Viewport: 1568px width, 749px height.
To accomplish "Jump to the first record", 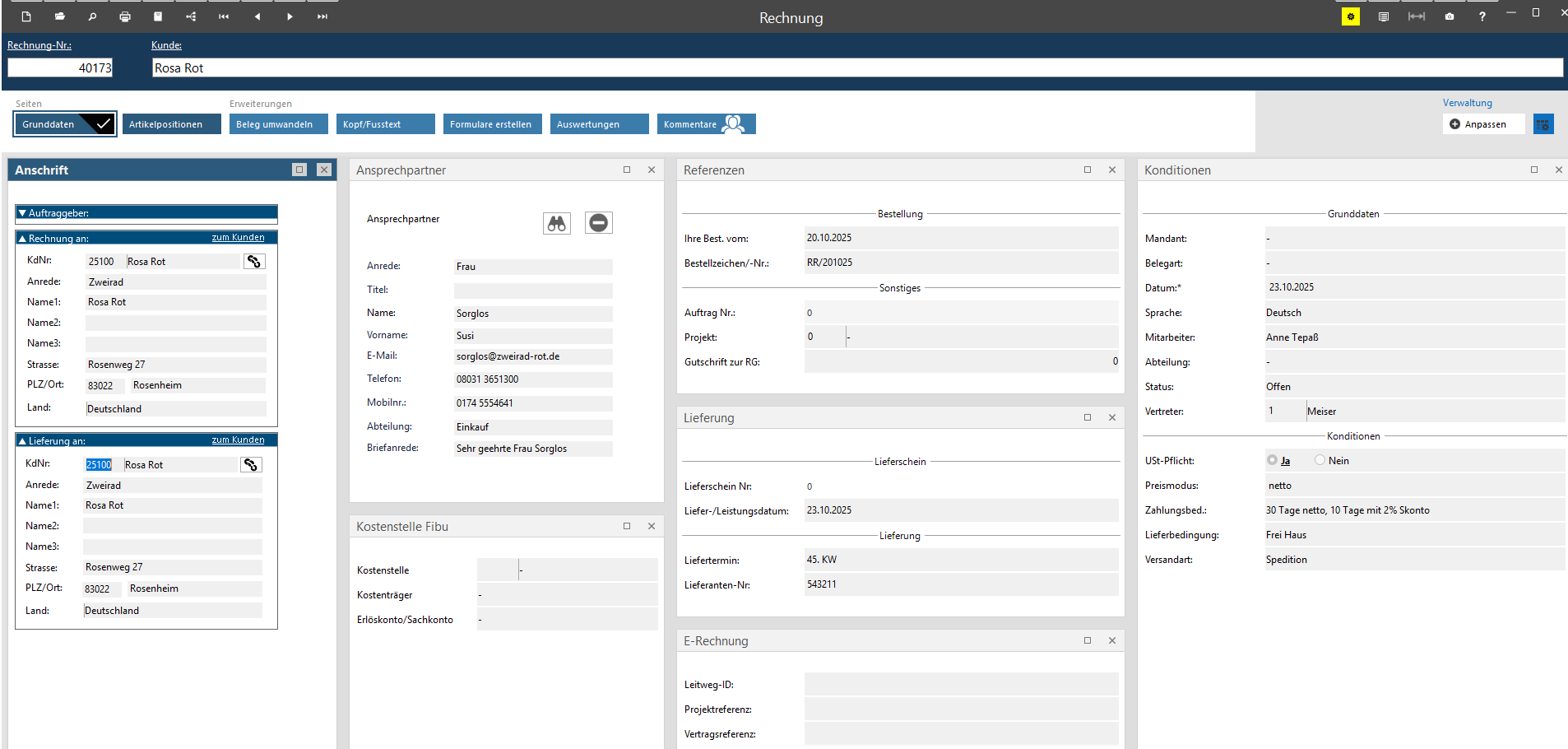I will click(x=224, y=16).
